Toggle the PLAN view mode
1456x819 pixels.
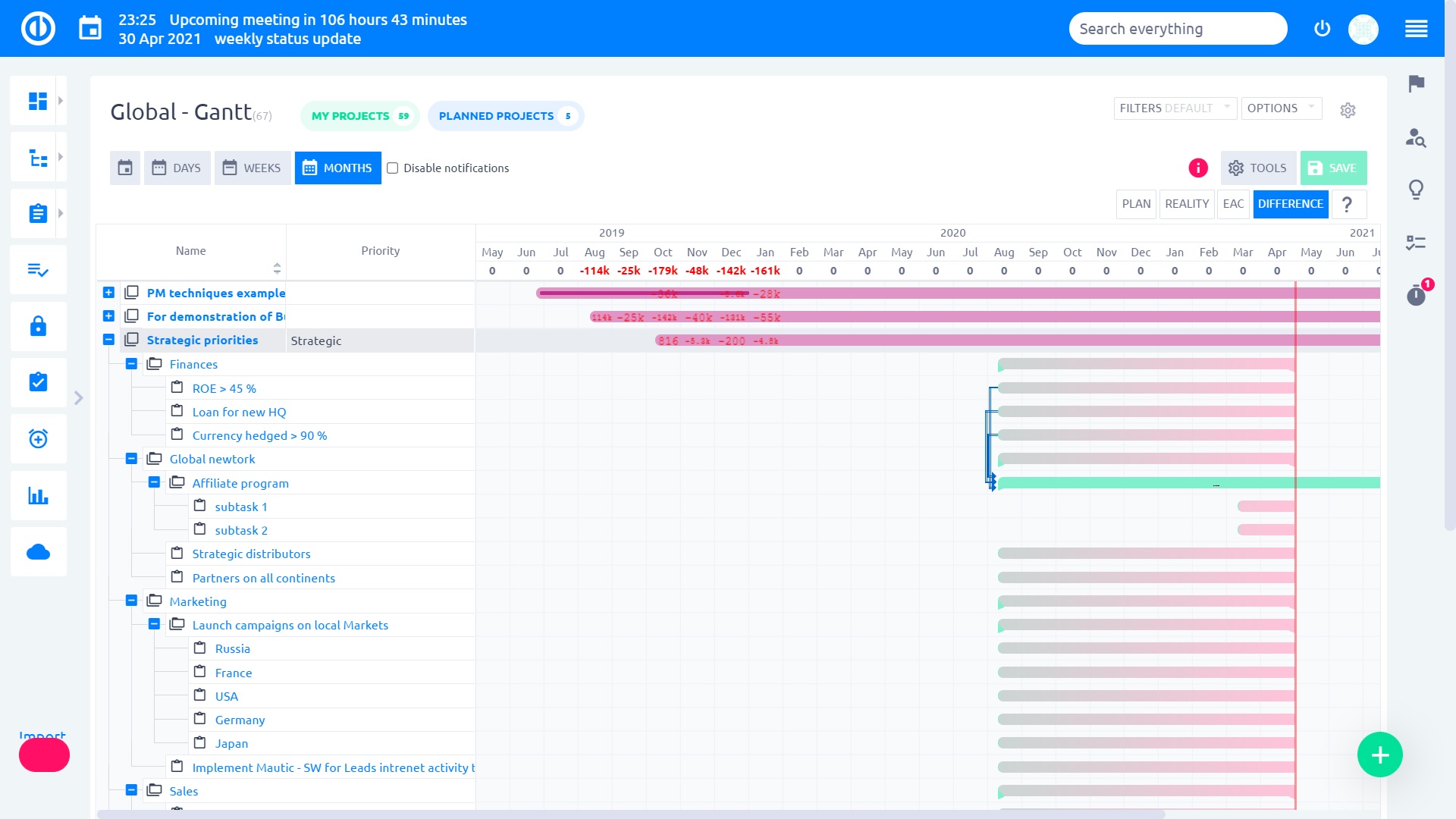1136,204
